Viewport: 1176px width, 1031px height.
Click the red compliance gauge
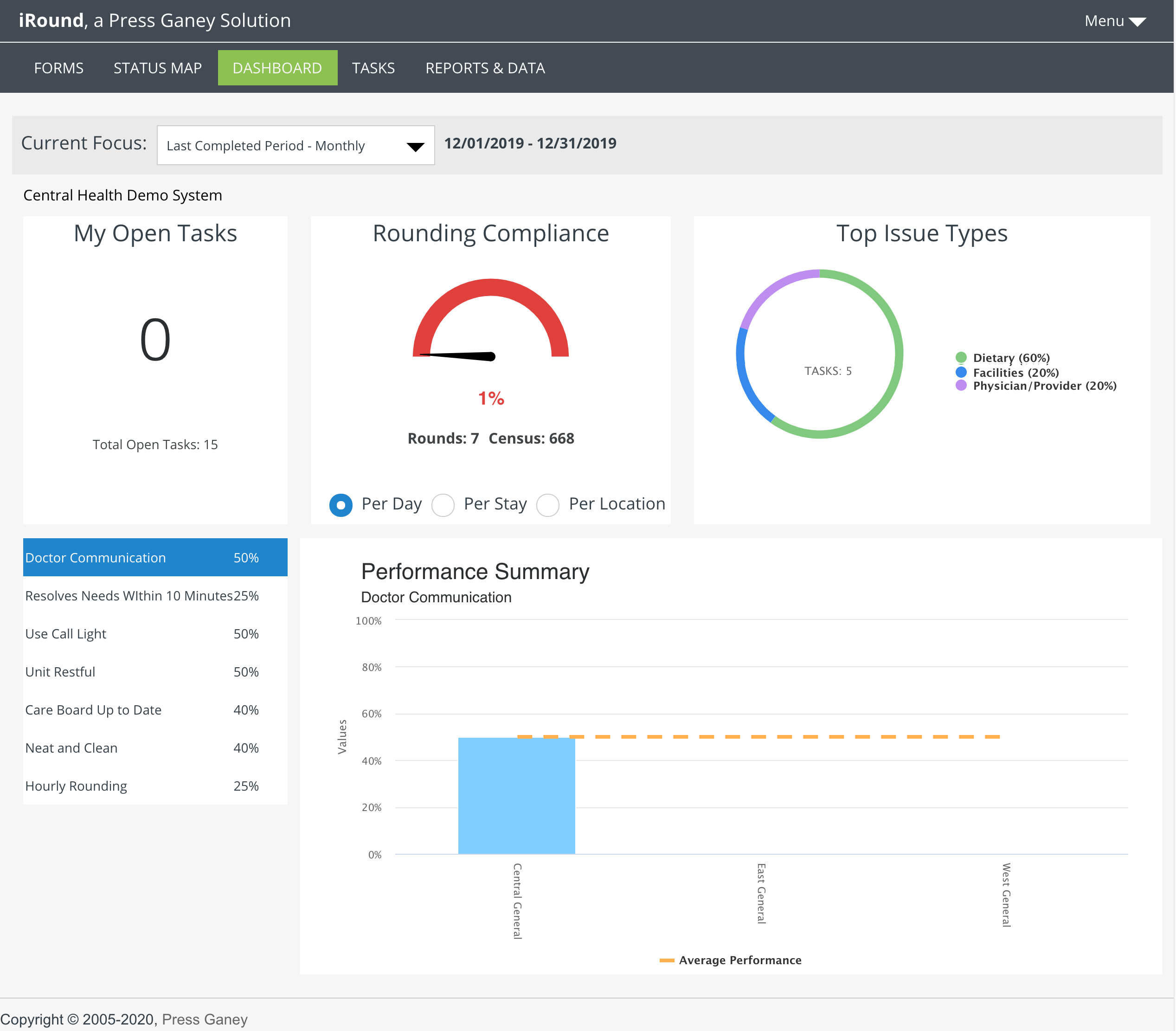491,288
